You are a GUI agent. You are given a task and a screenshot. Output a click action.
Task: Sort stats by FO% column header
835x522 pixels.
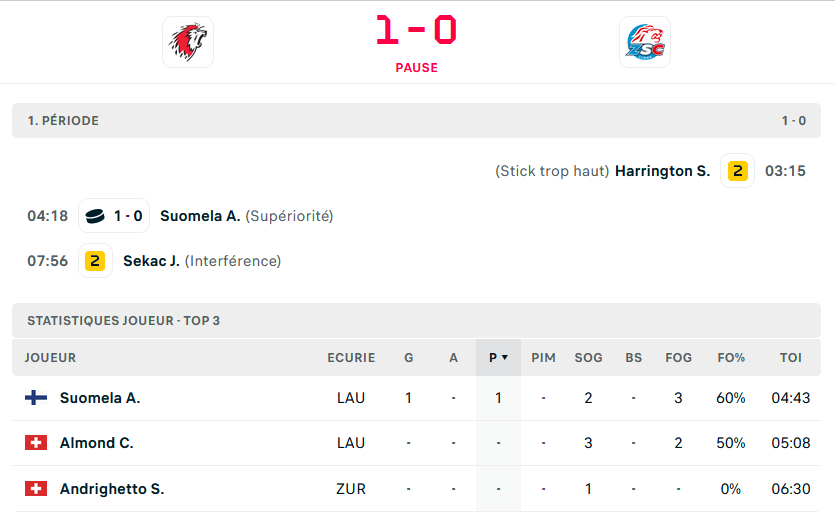click(x=731, y=357)
